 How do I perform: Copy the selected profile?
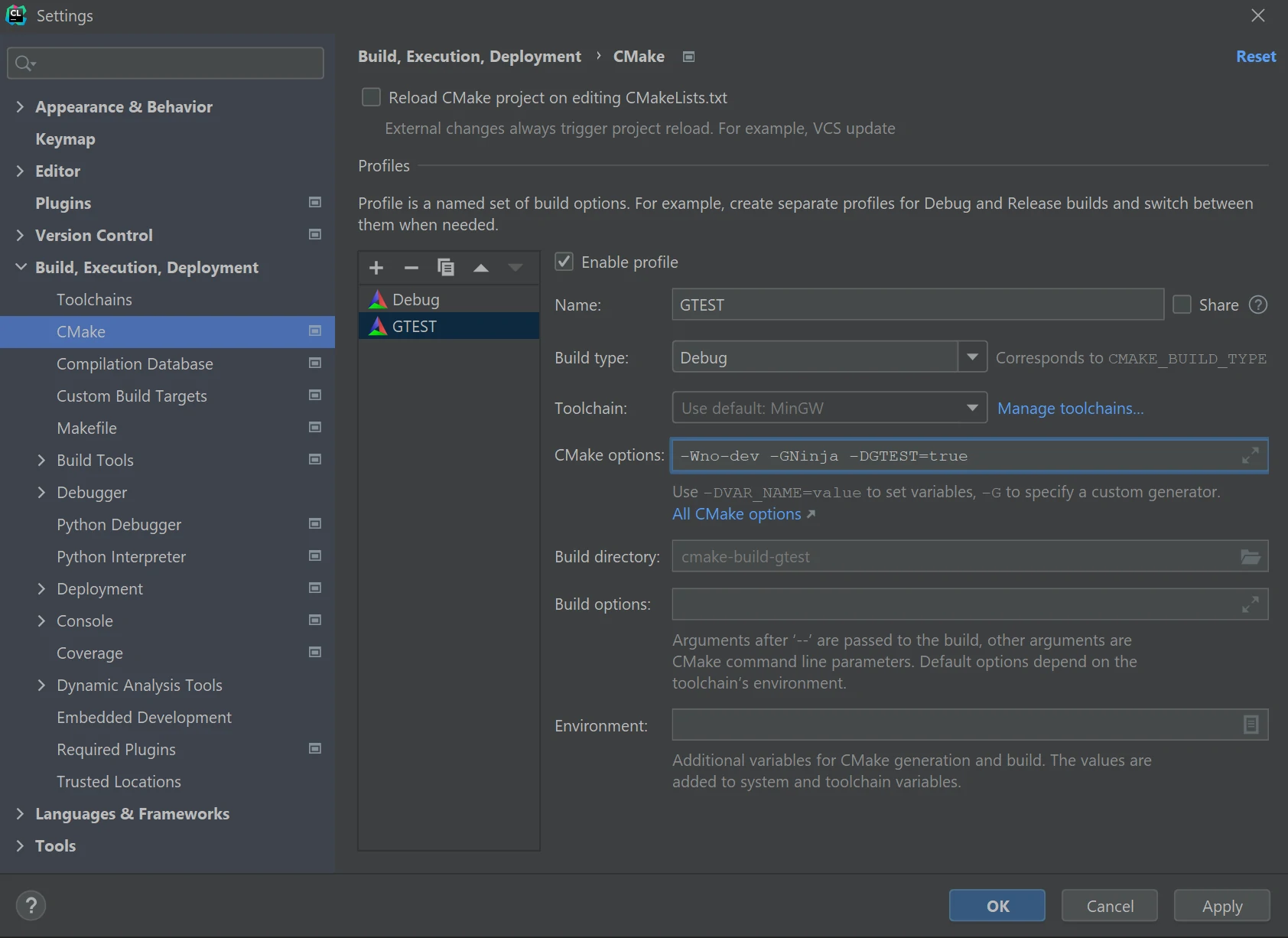[446, 268]
